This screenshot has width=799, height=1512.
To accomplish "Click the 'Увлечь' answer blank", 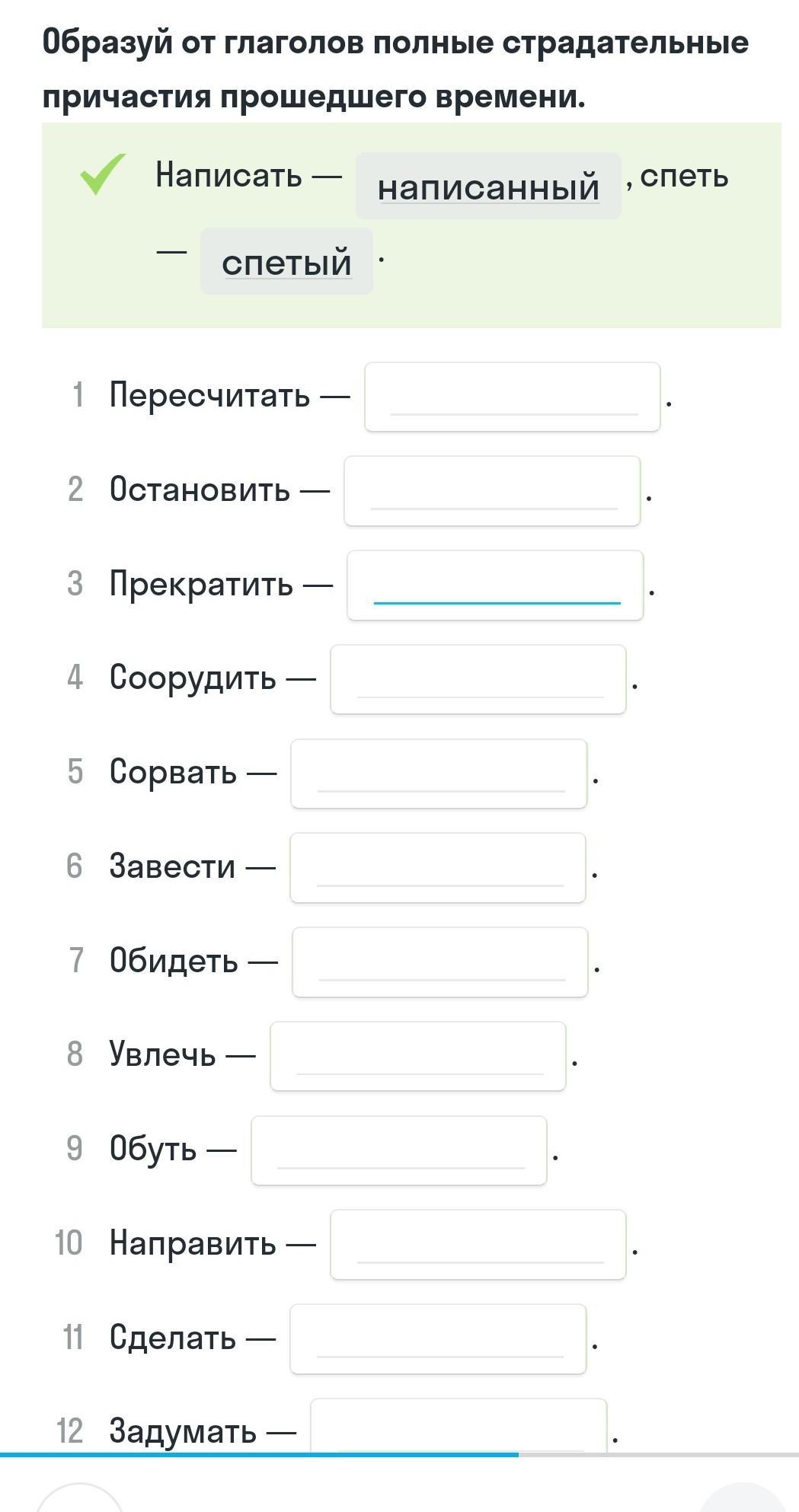I will [x=418, y=1056].
